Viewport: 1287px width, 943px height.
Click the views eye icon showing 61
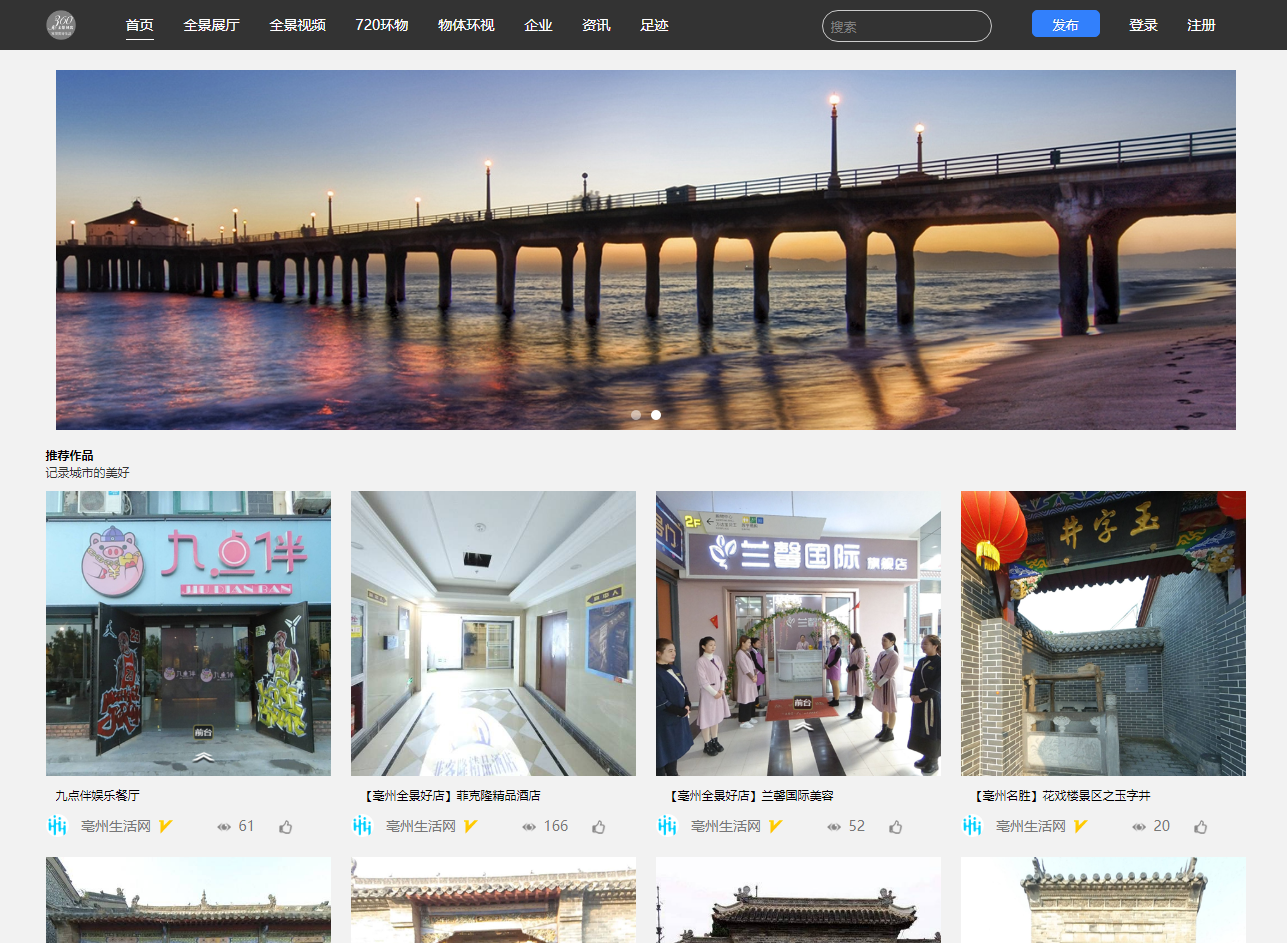[224, 827]
